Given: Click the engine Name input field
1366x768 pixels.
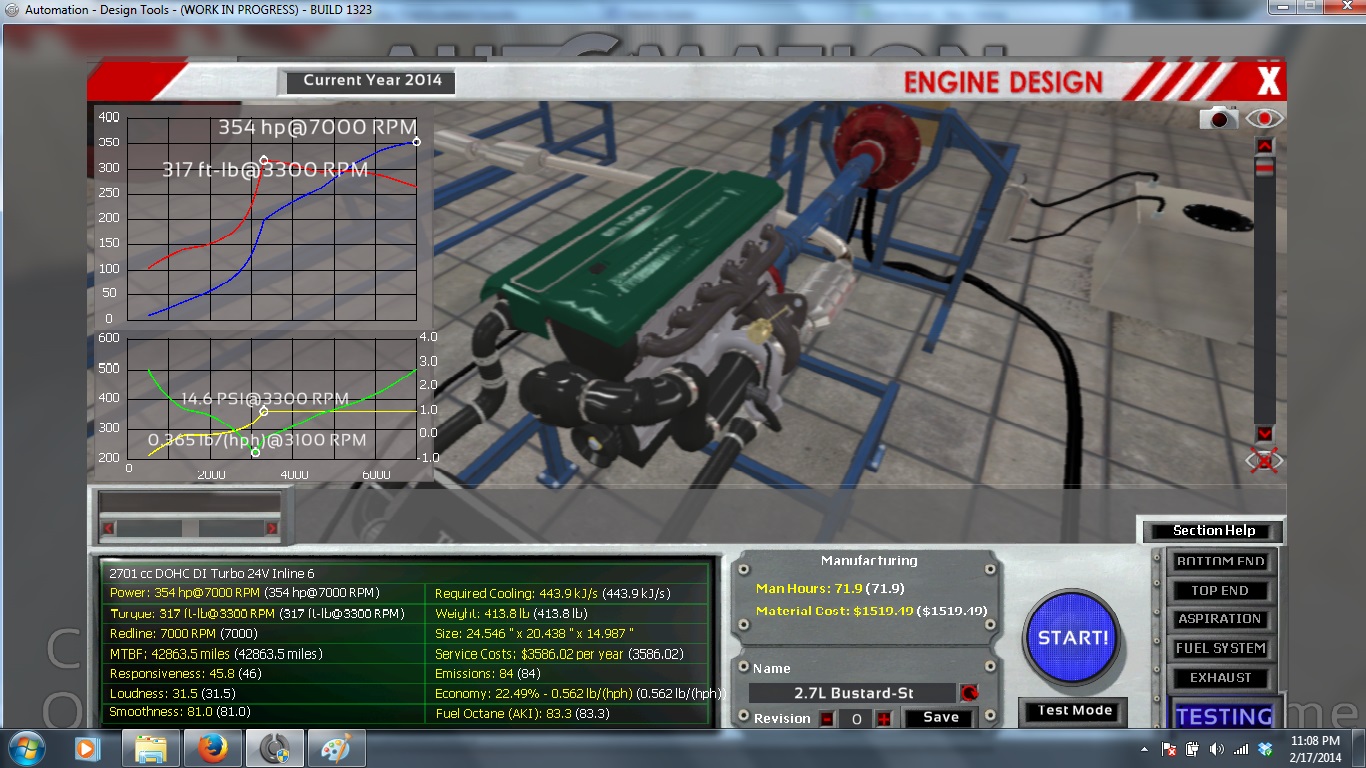Looking at the screenshot, I should click(852, 693).
